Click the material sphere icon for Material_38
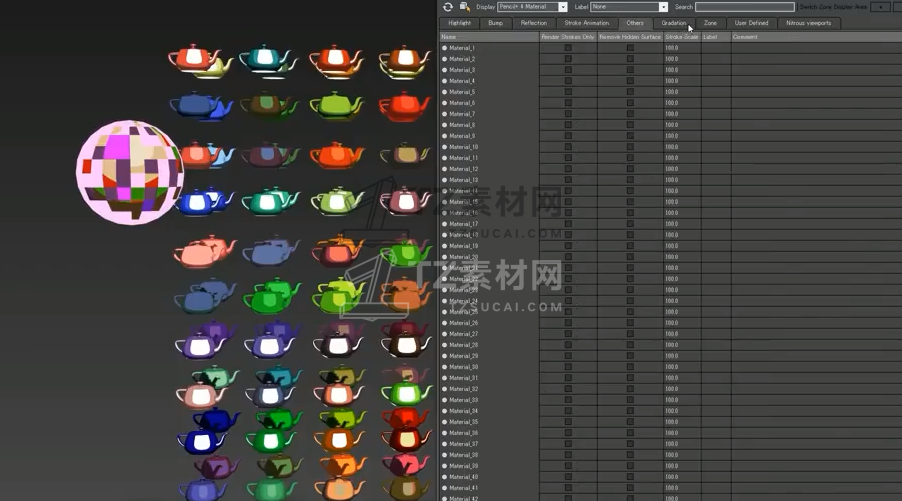 pos(445,455)
